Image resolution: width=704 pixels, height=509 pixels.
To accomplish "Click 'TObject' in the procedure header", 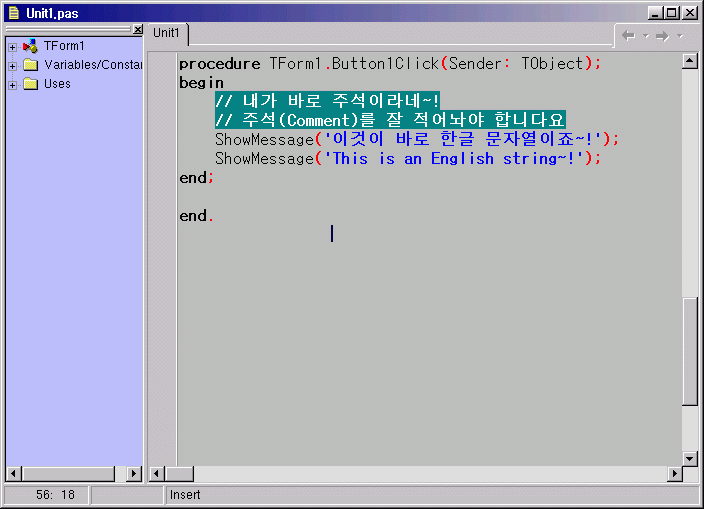I will 552,63.
